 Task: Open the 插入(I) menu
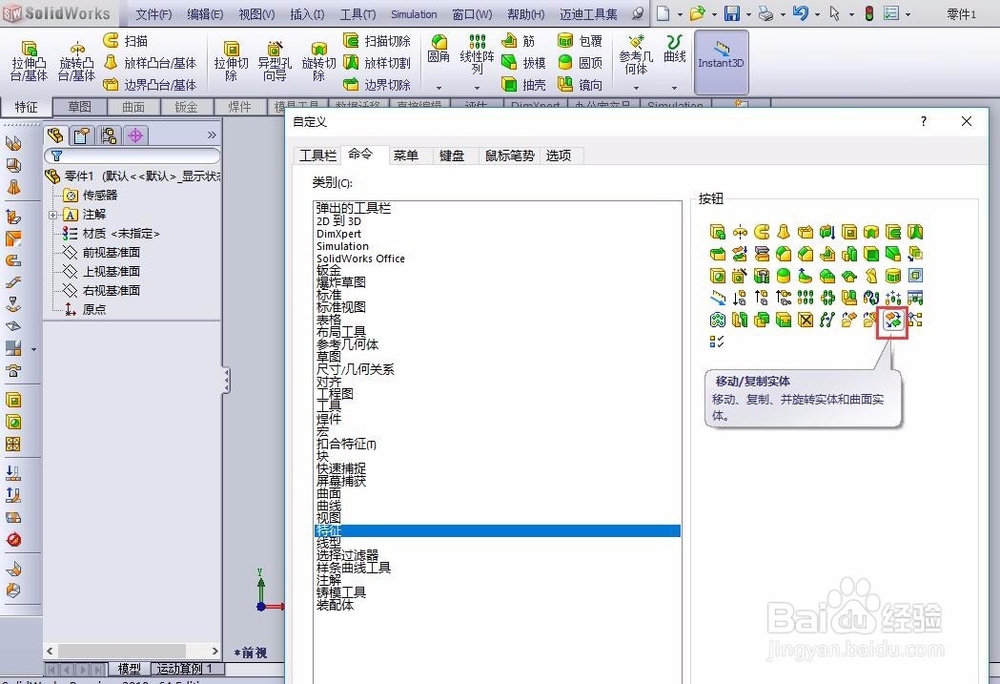(307, 14)
